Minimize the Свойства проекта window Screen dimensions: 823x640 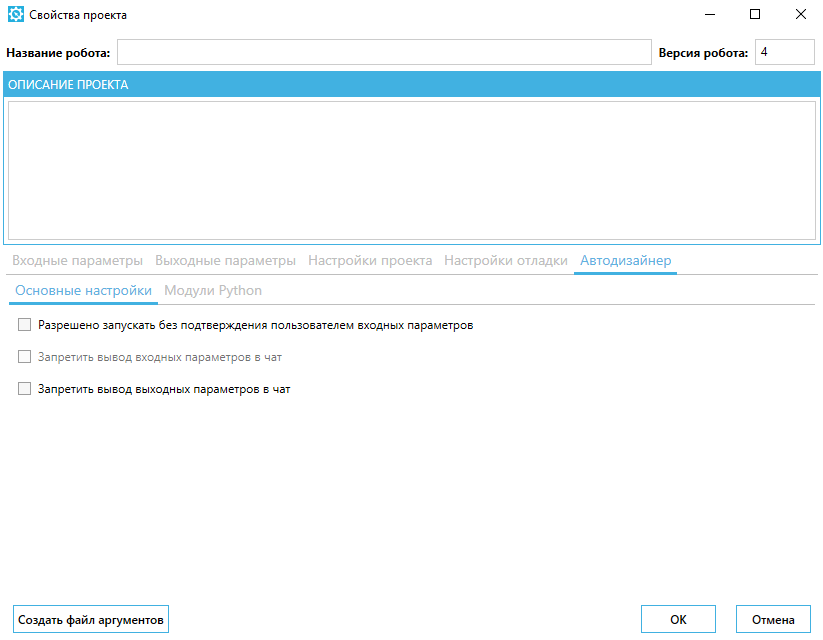coord(710,14)
